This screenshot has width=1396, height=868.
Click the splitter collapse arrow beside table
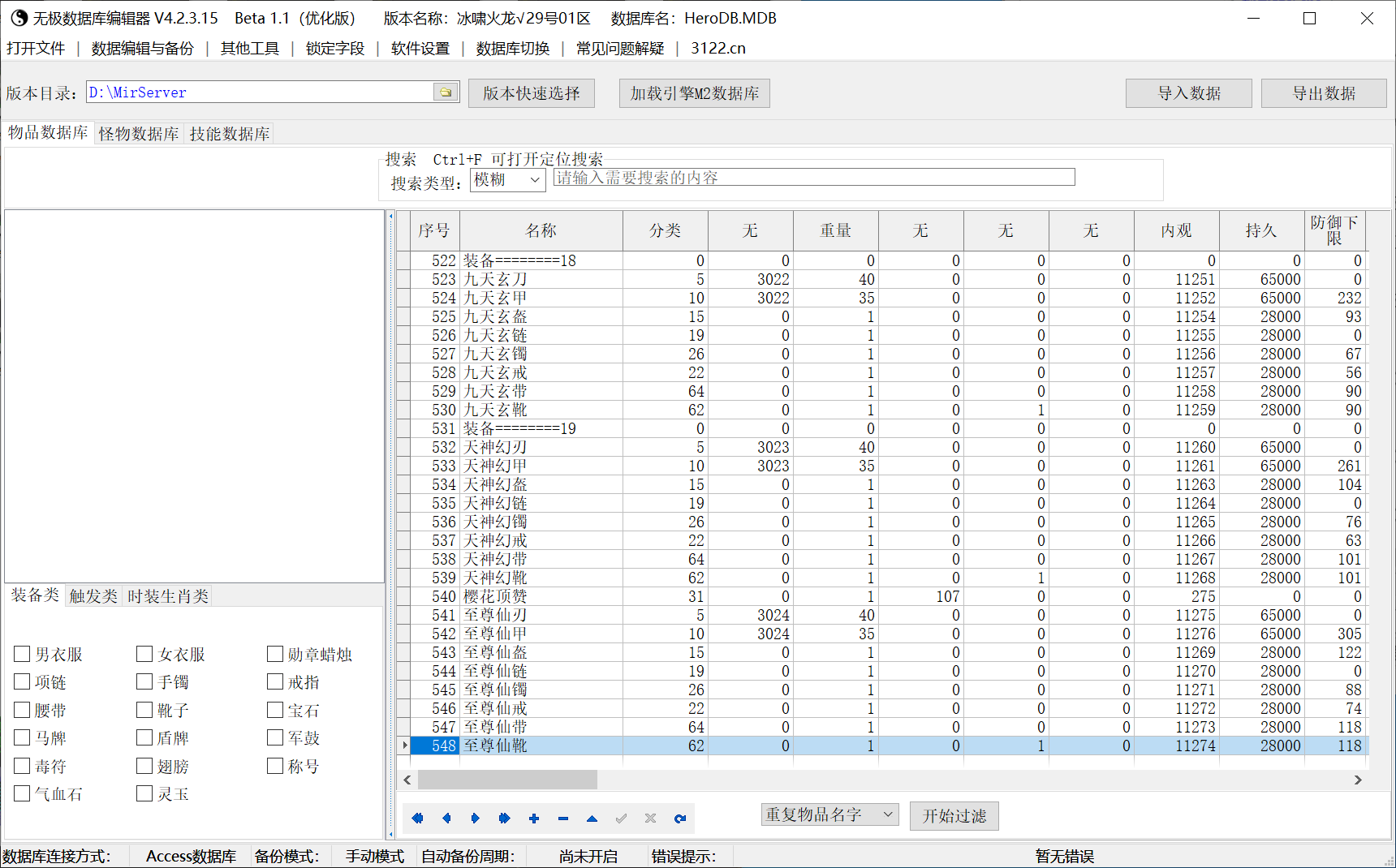390,216
